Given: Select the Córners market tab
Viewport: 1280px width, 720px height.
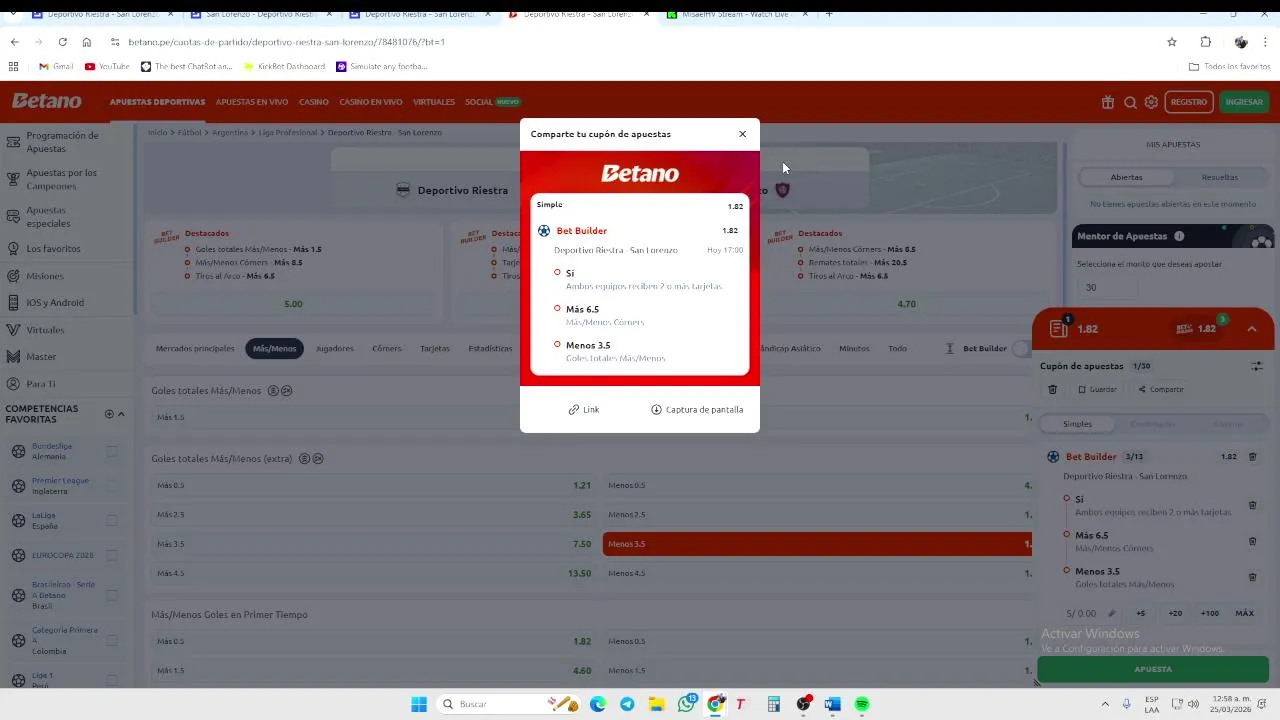Looking at the screenshot, I should 386,349.
